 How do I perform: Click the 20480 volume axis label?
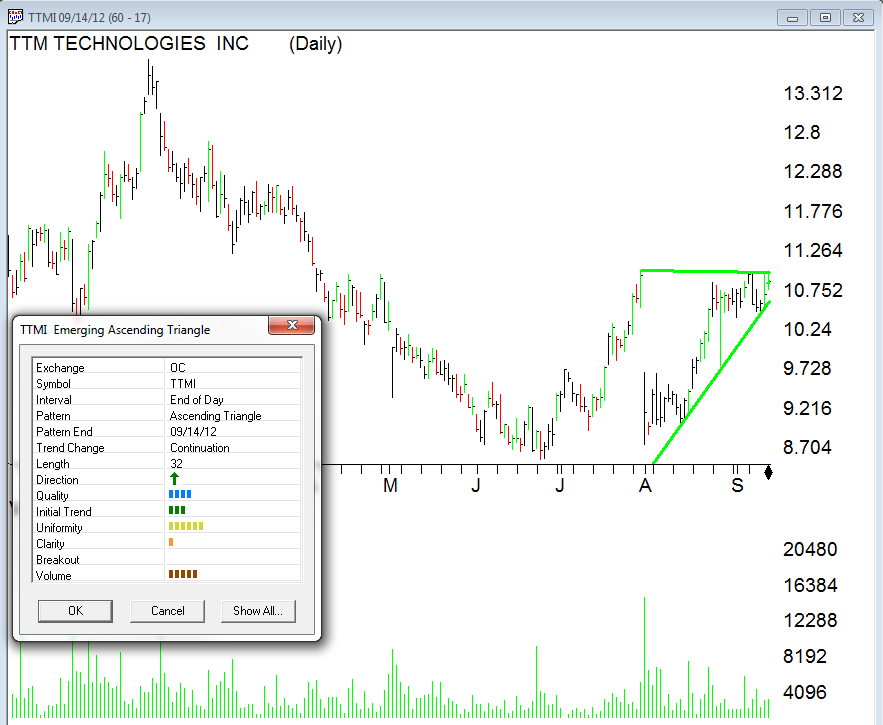(x=810, y=549)
